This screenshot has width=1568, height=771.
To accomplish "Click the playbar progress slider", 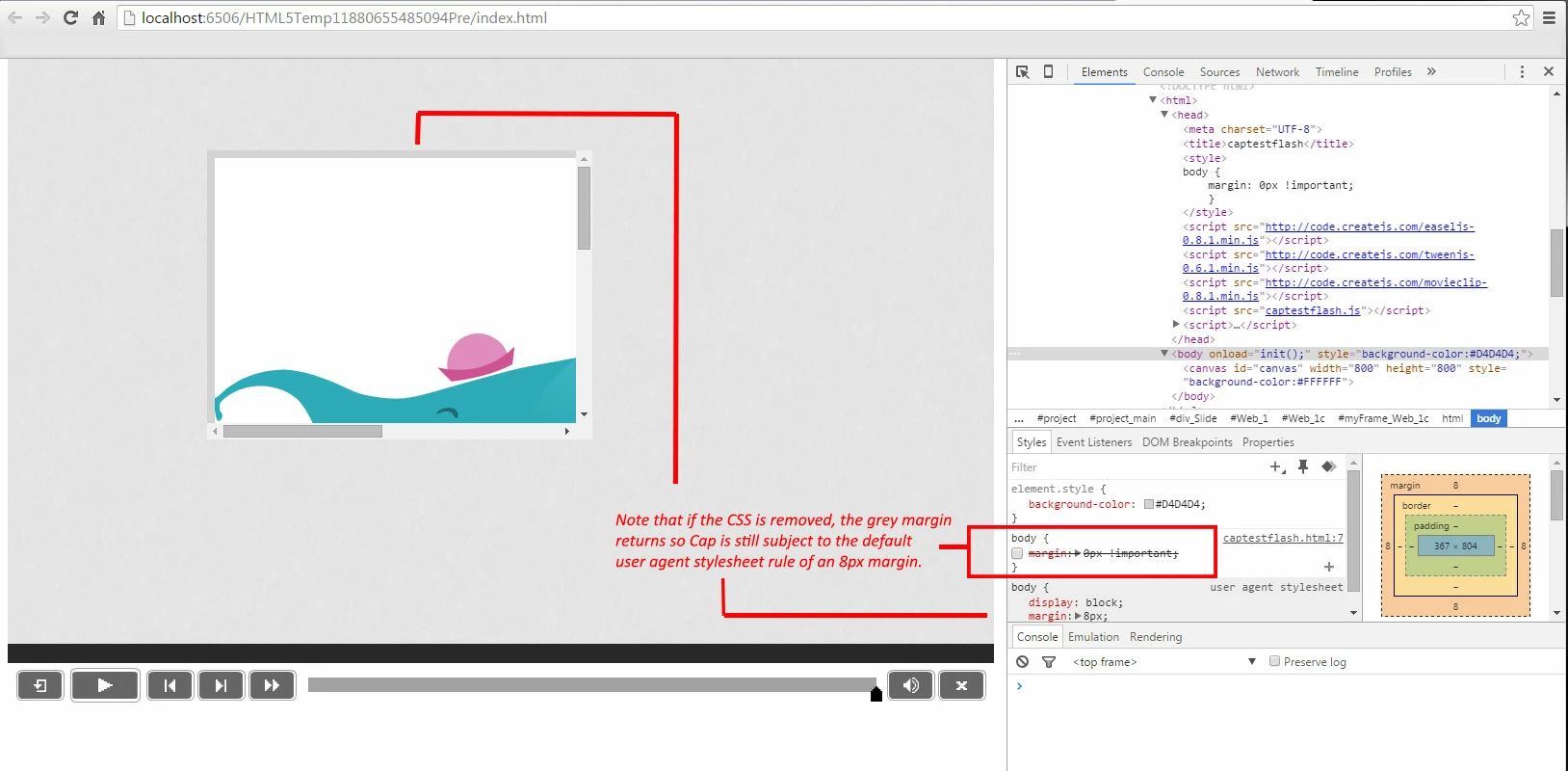I will (592, 685).
